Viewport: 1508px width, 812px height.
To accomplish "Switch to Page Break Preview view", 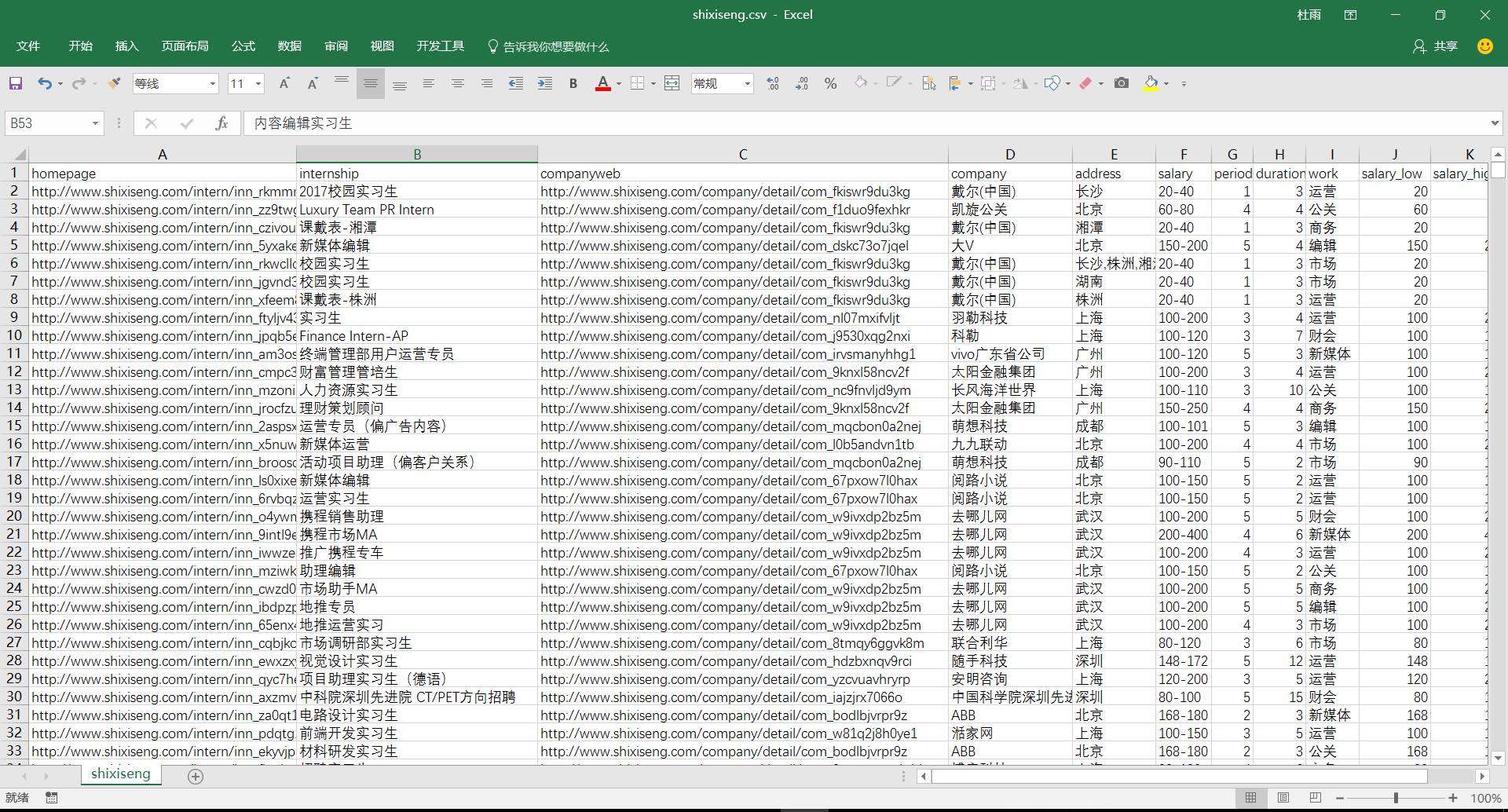I will point(1316,798).
